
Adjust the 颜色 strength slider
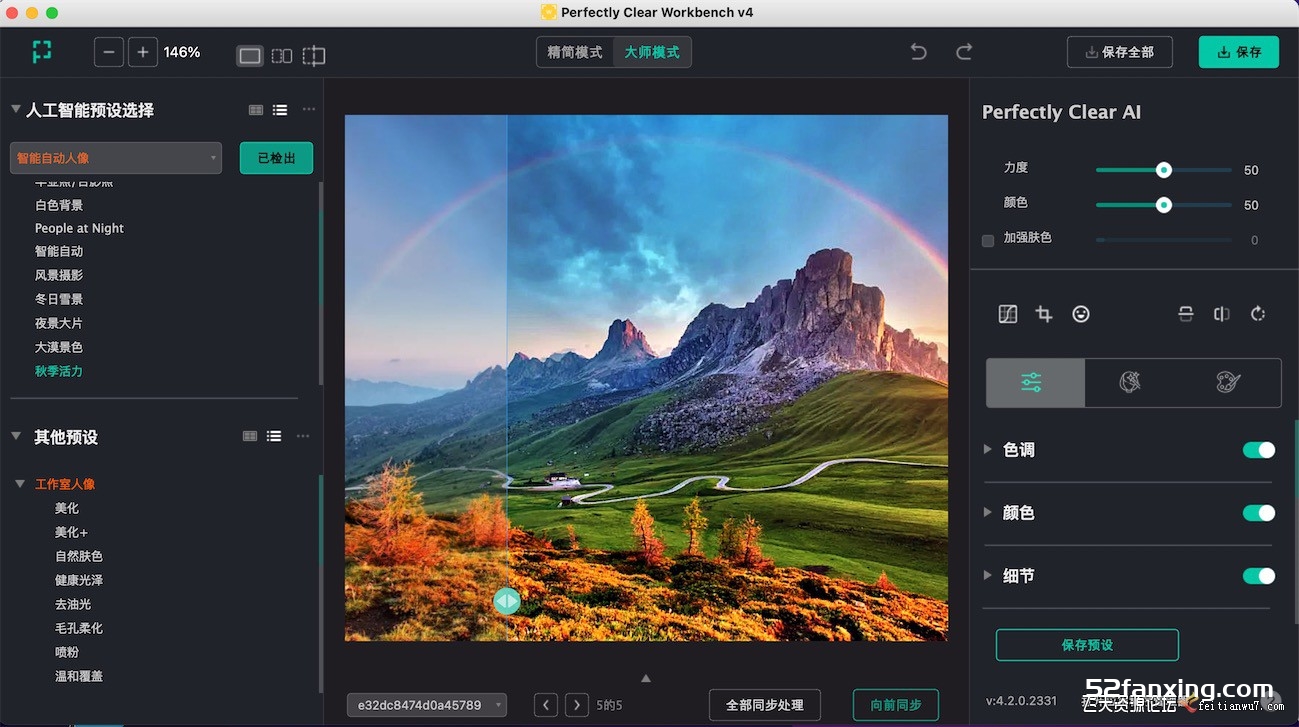coord(1163,205)
